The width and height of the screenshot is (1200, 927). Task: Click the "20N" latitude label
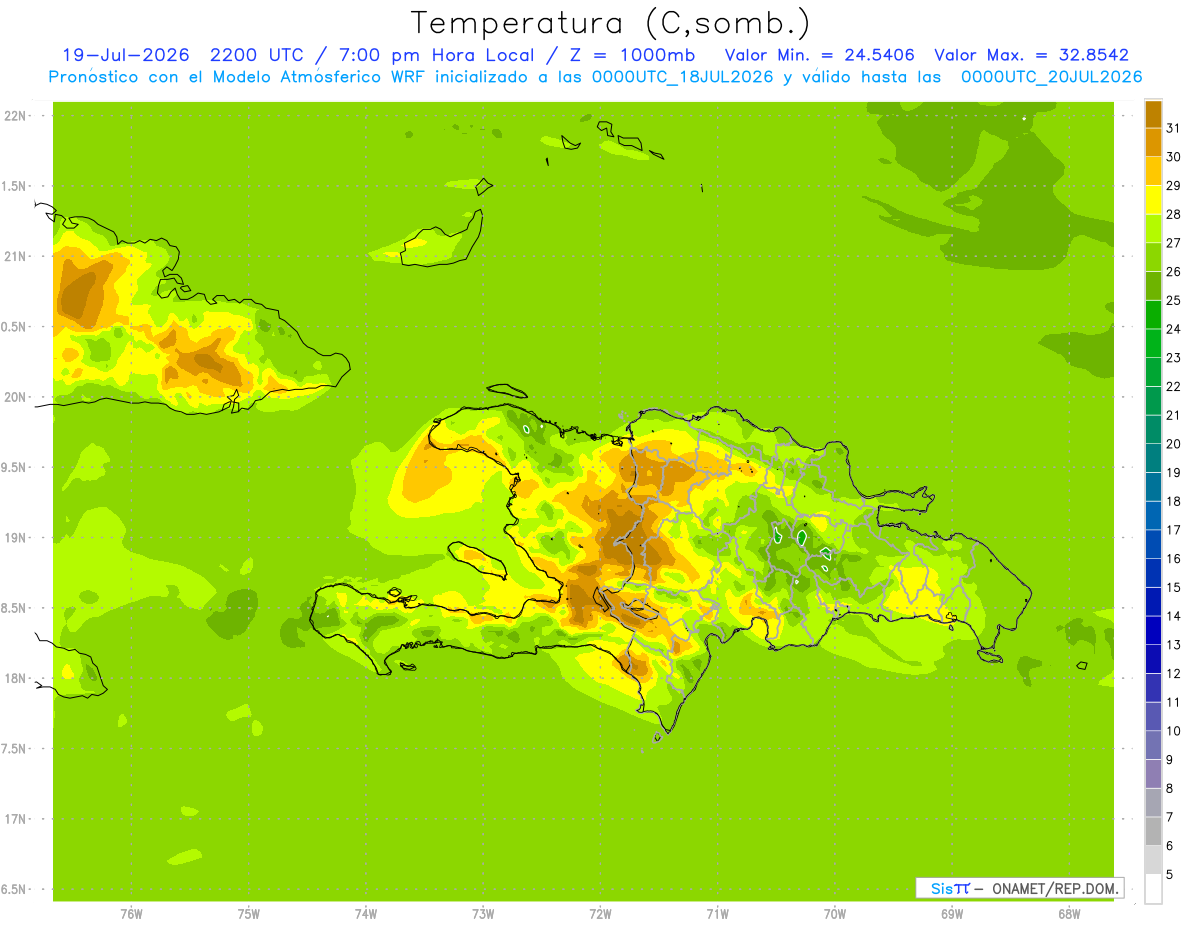click(x=14, y=397)
